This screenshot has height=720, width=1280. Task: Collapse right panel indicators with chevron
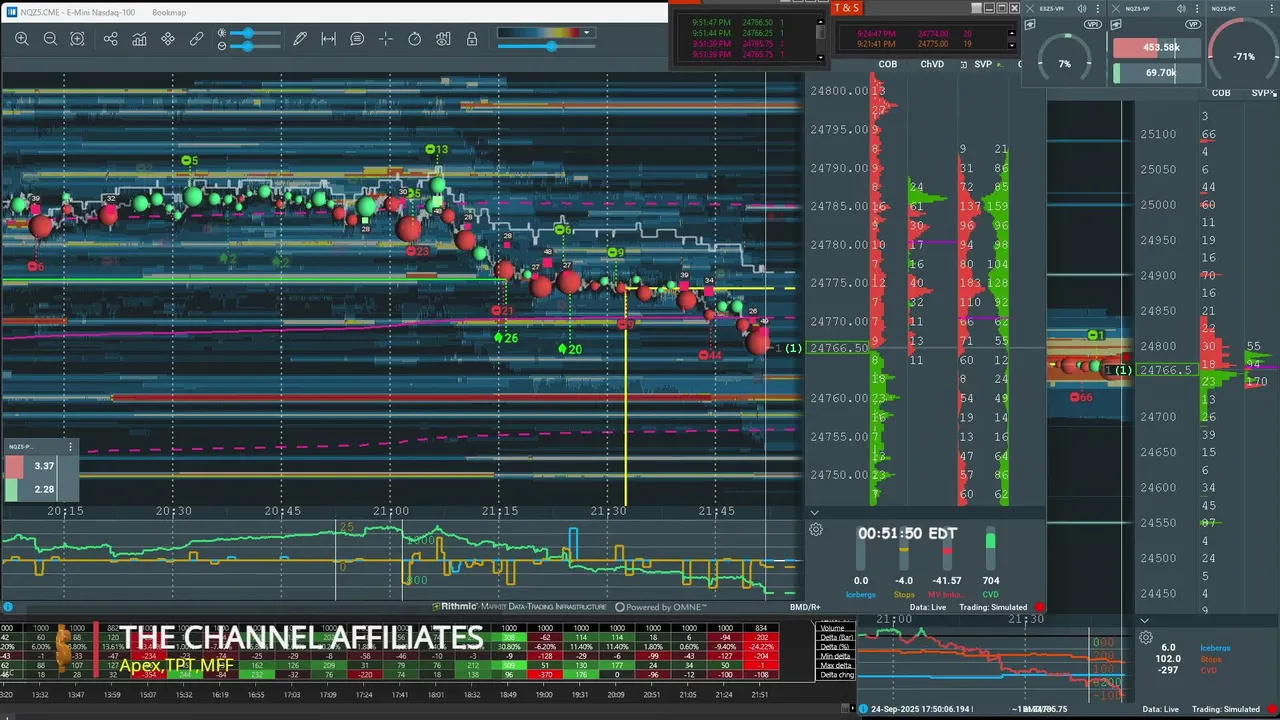pyautogui.click(x=1144, y=621)
